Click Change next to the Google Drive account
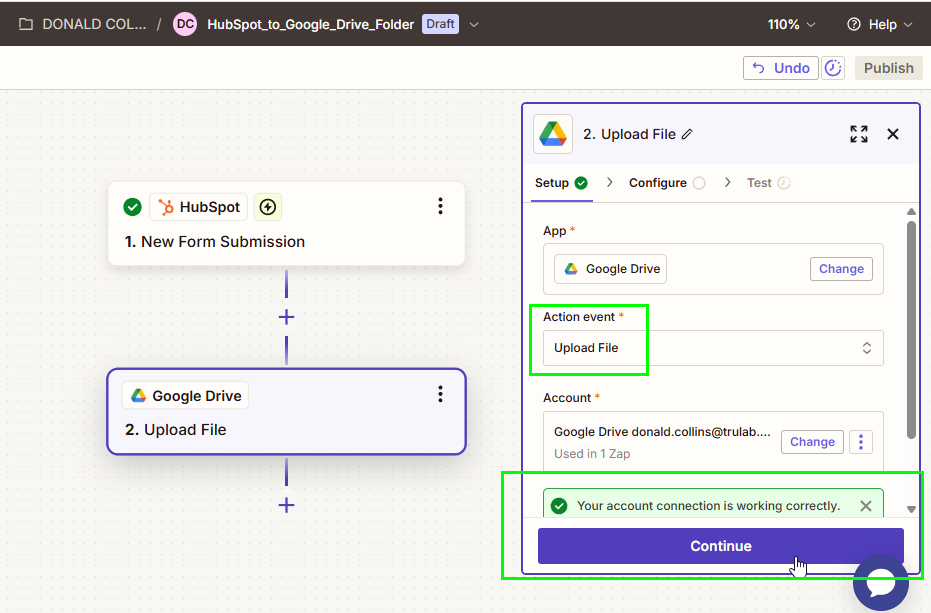The height and width of the screenshot is (613, 931). coord(812,442)
